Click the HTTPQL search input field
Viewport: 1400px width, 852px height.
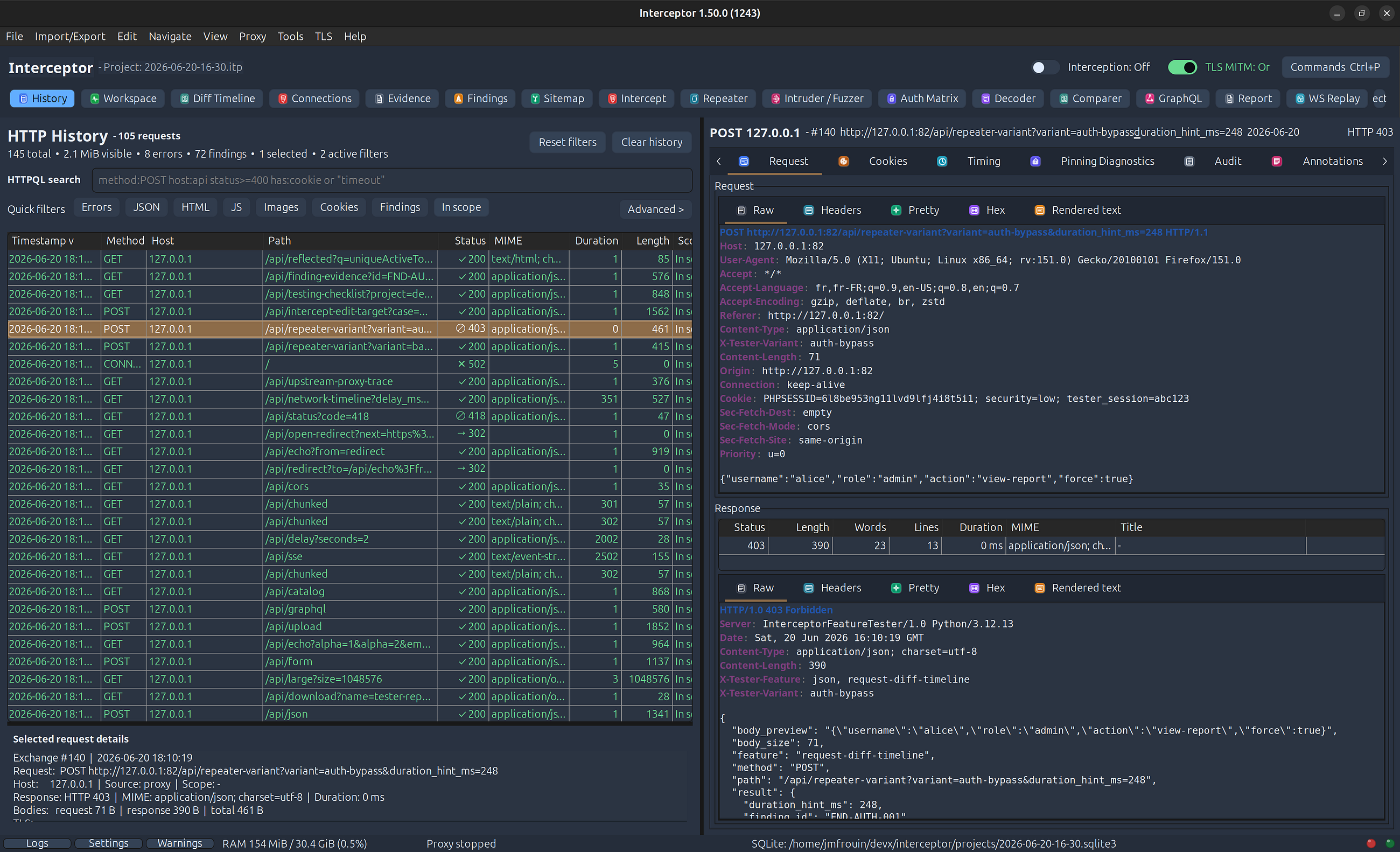392,180
